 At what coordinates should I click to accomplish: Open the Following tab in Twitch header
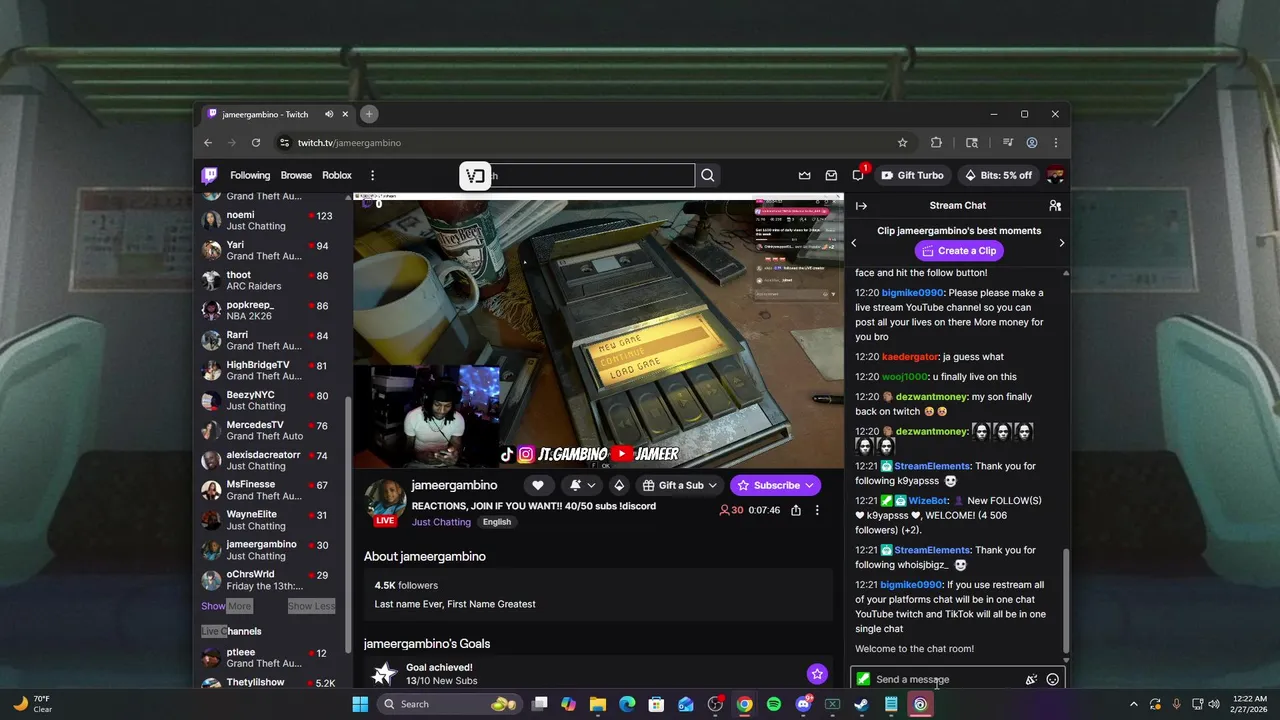point(250,176)
